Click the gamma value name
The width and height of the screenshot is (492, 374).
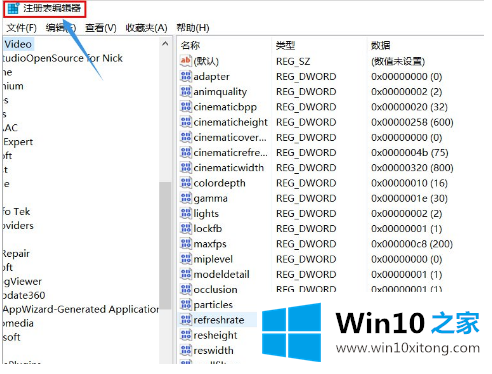pyautogui.click(x=210, y=199)
